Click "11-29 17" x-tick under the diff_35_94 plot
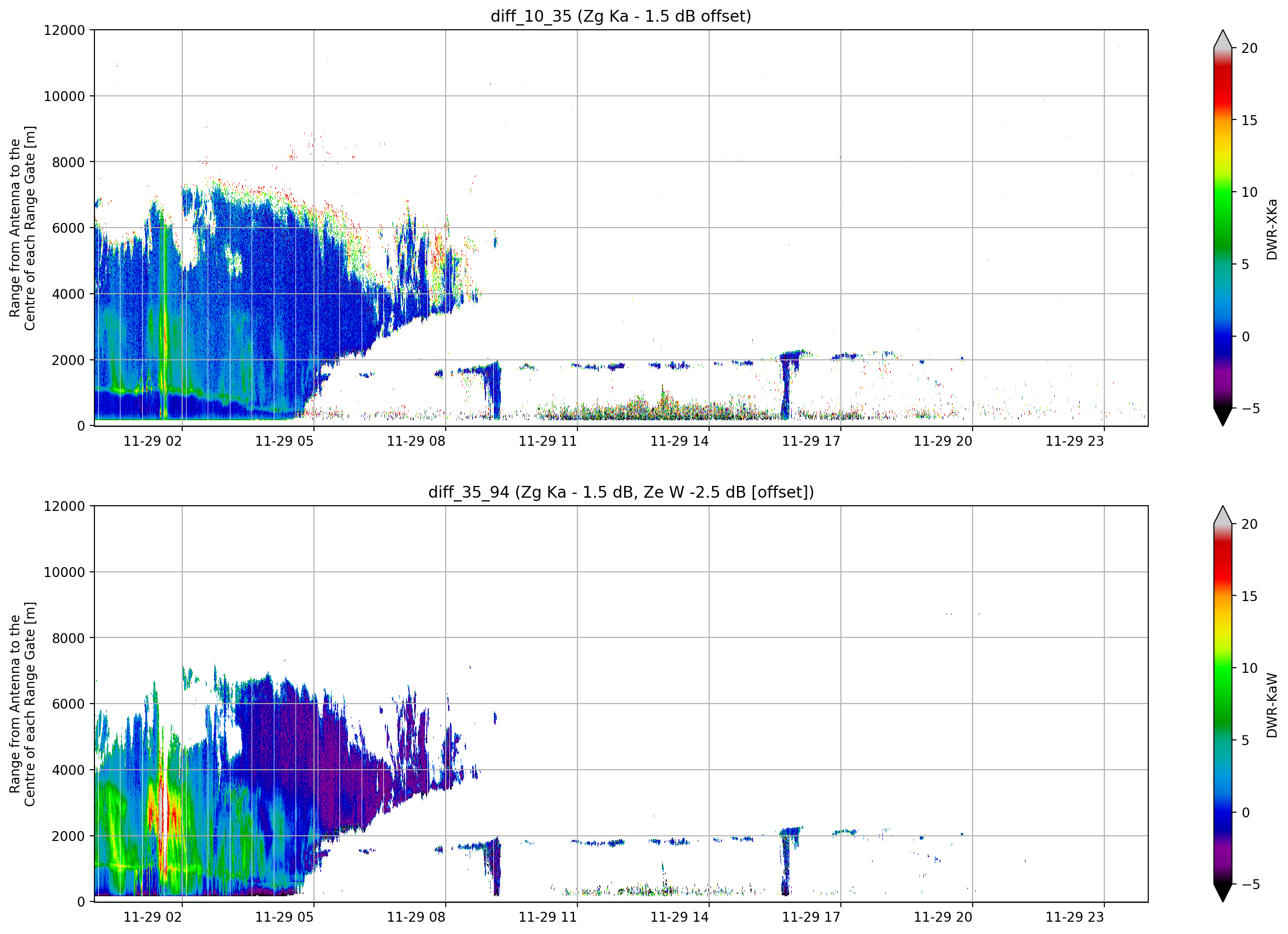This screenshot has height=934, width=1288. point(812,917)
